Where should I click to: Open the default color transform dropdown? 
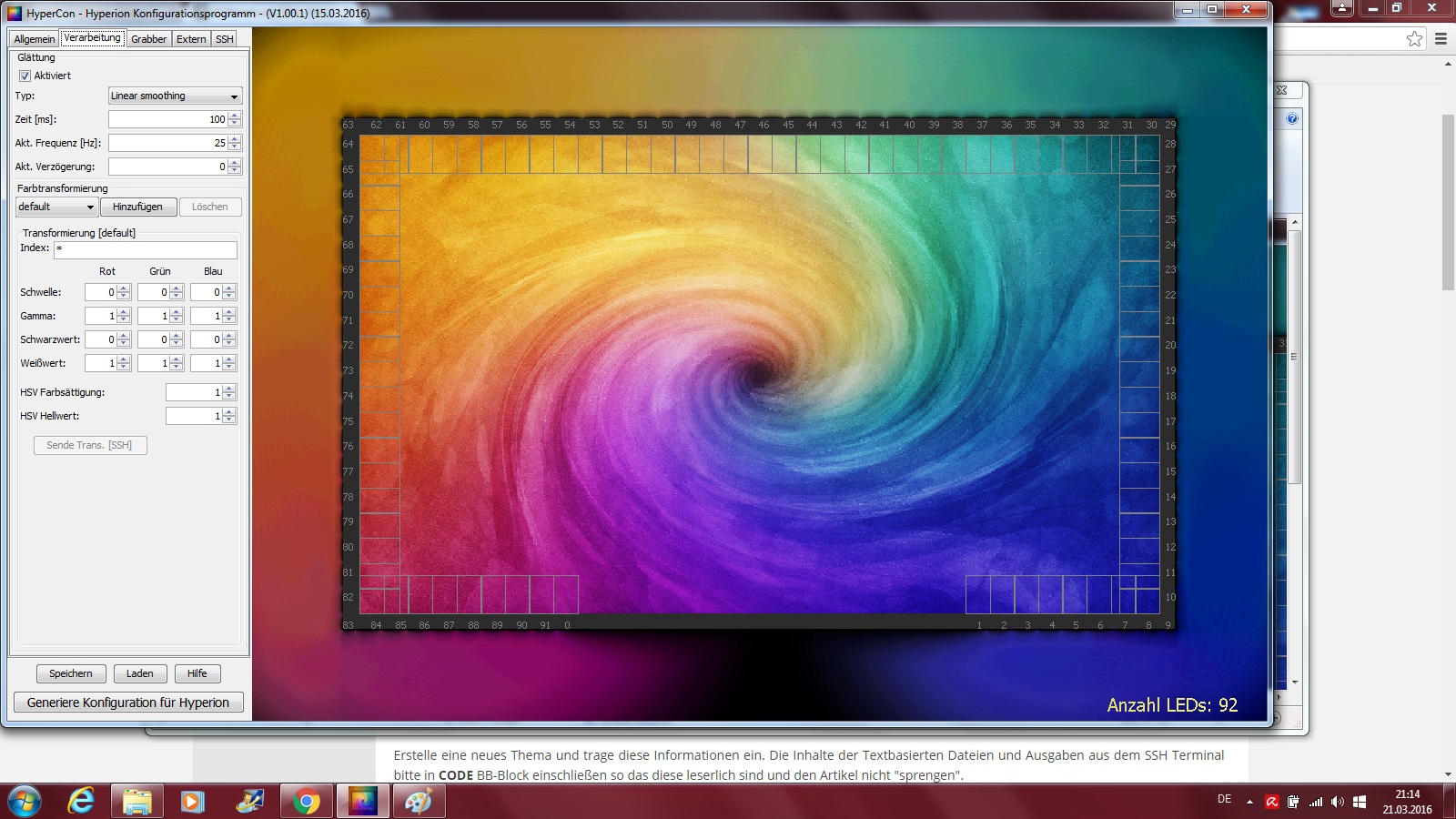56,207
